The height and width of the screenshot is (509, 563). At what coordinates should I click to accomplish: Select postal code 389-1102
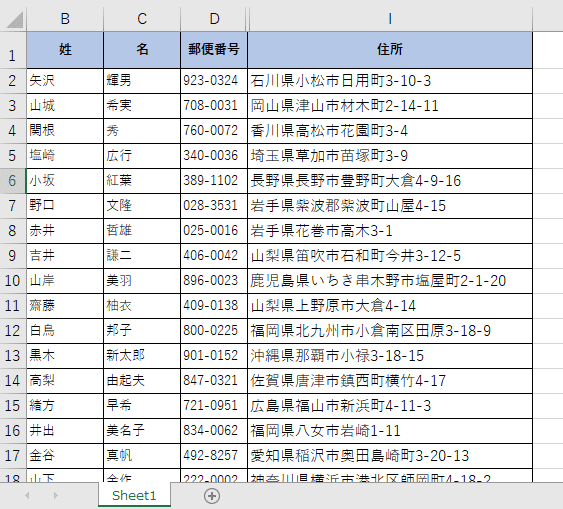coord(214,181)
